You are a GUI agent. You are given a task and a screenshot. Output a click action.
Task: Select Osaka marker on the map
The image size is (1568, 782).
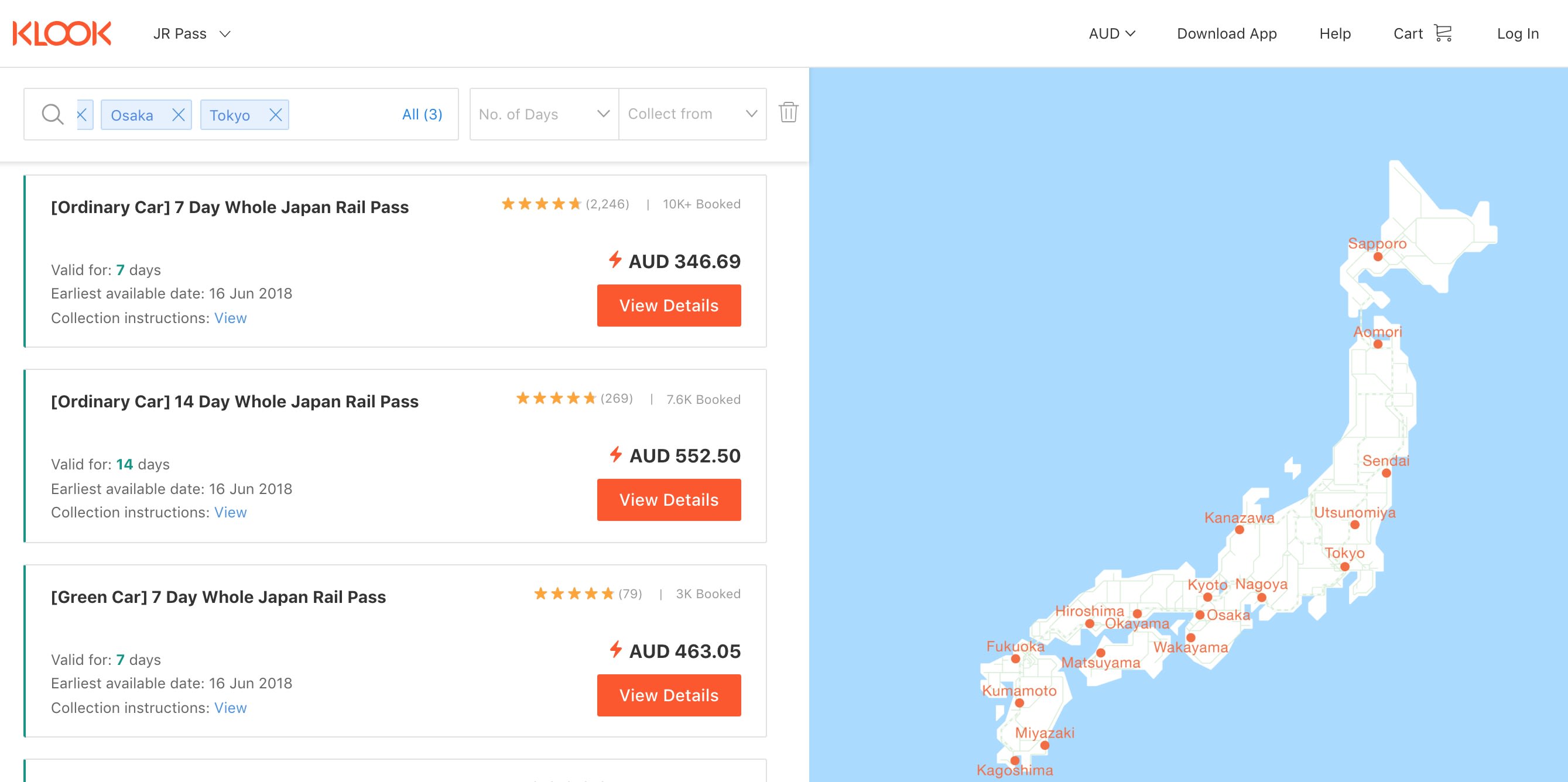(x=1200, y=615)
